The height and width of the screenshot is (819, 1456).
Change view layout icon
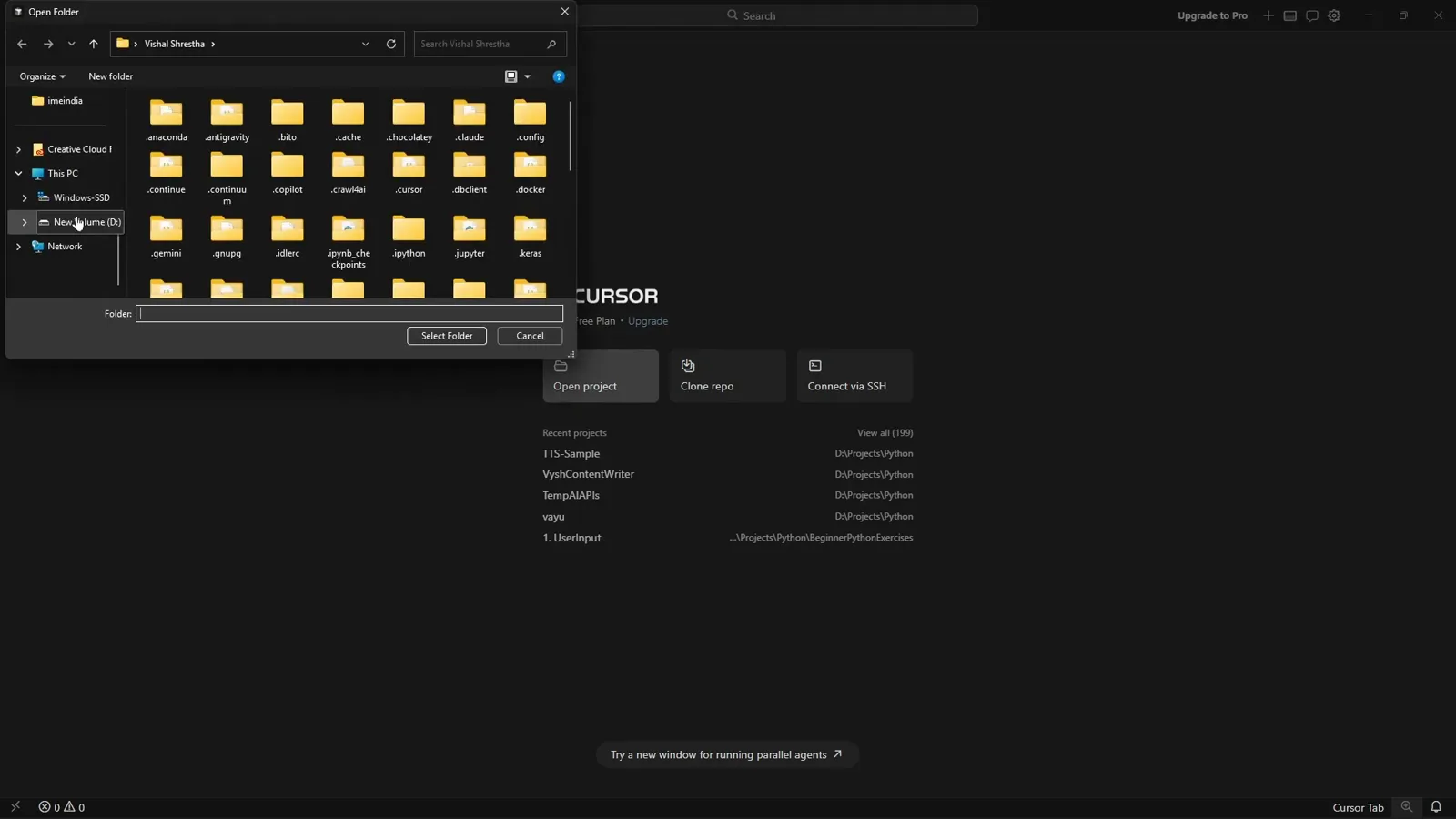pyautogui.click(x=511, y=76)
